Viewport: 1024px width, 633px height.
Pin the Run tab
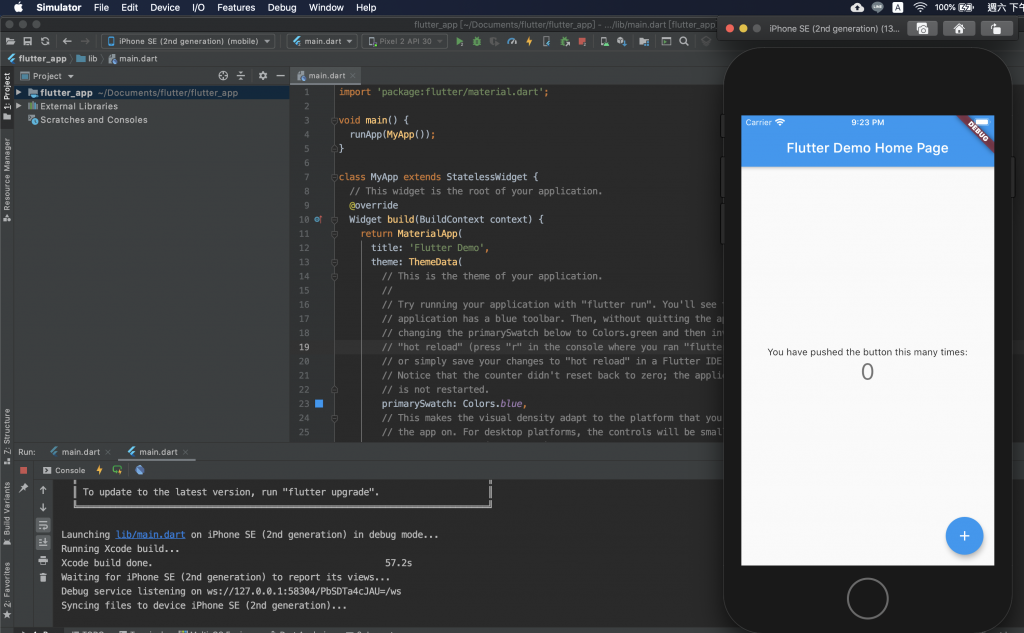tap(24, 488)
